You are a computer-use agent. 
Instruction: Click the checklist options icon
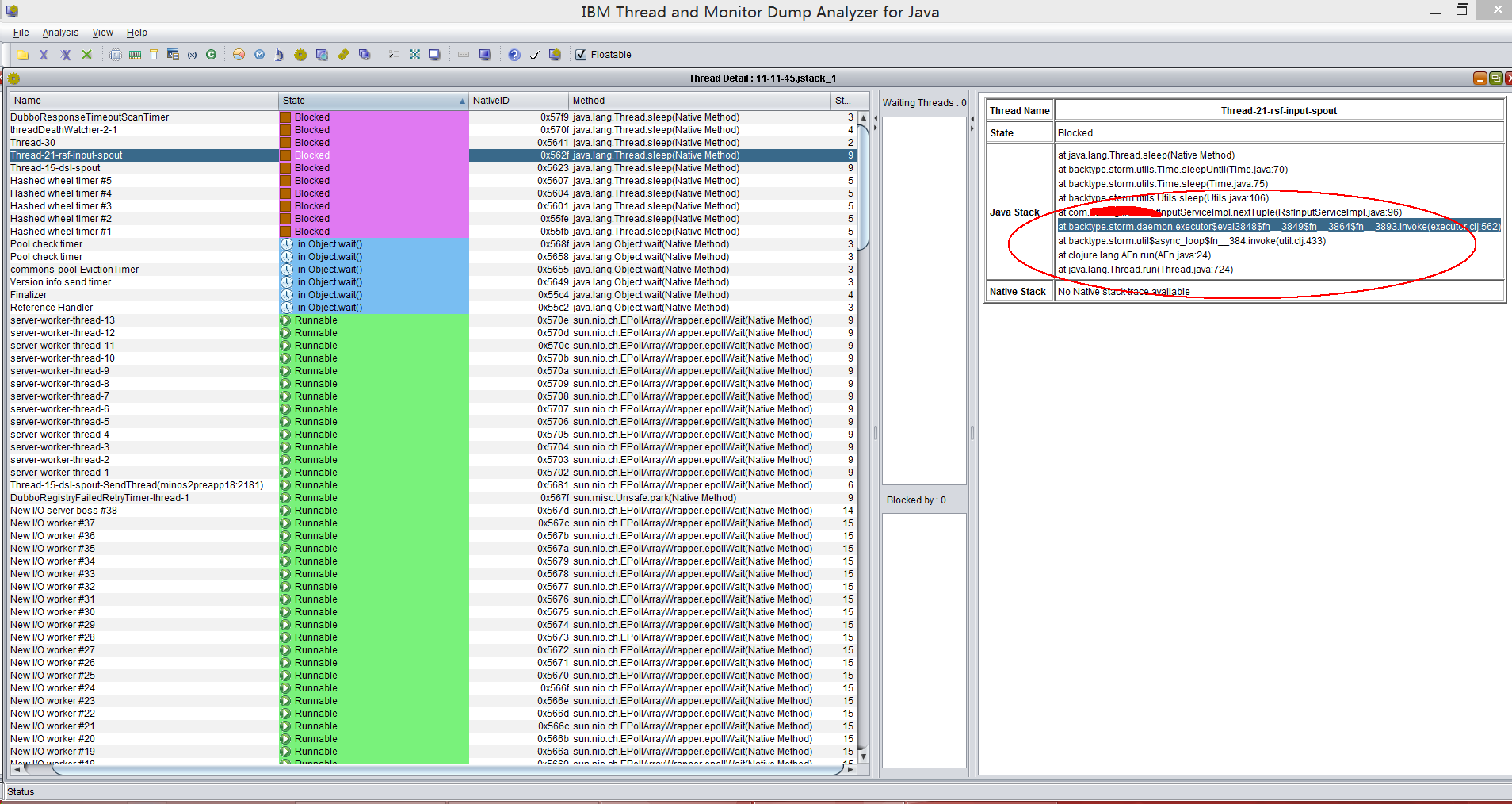393,55
